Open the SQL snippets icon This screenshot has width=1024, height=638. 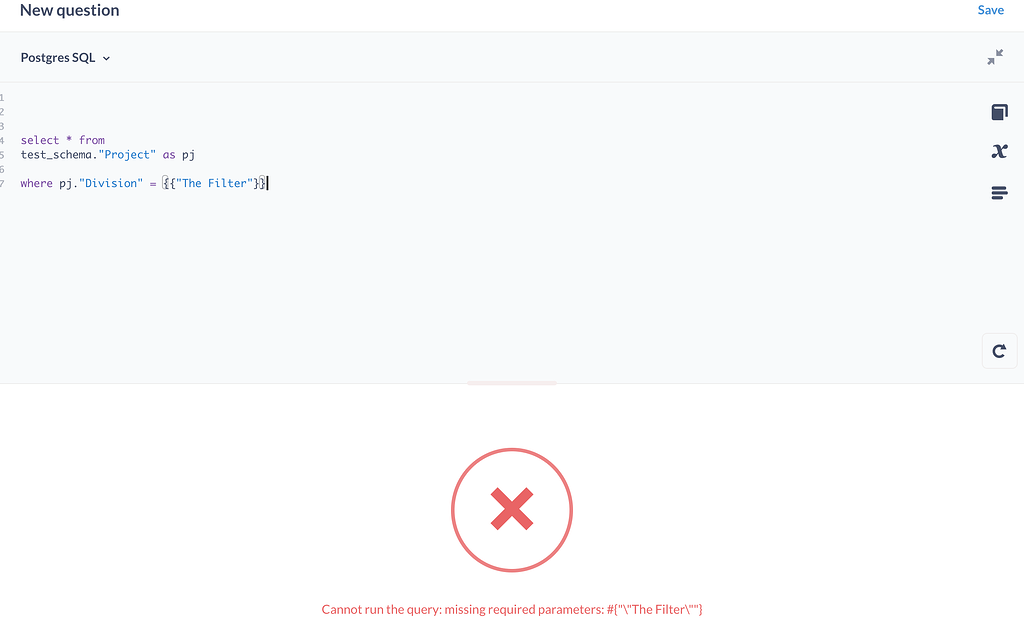tap(999, 193)
